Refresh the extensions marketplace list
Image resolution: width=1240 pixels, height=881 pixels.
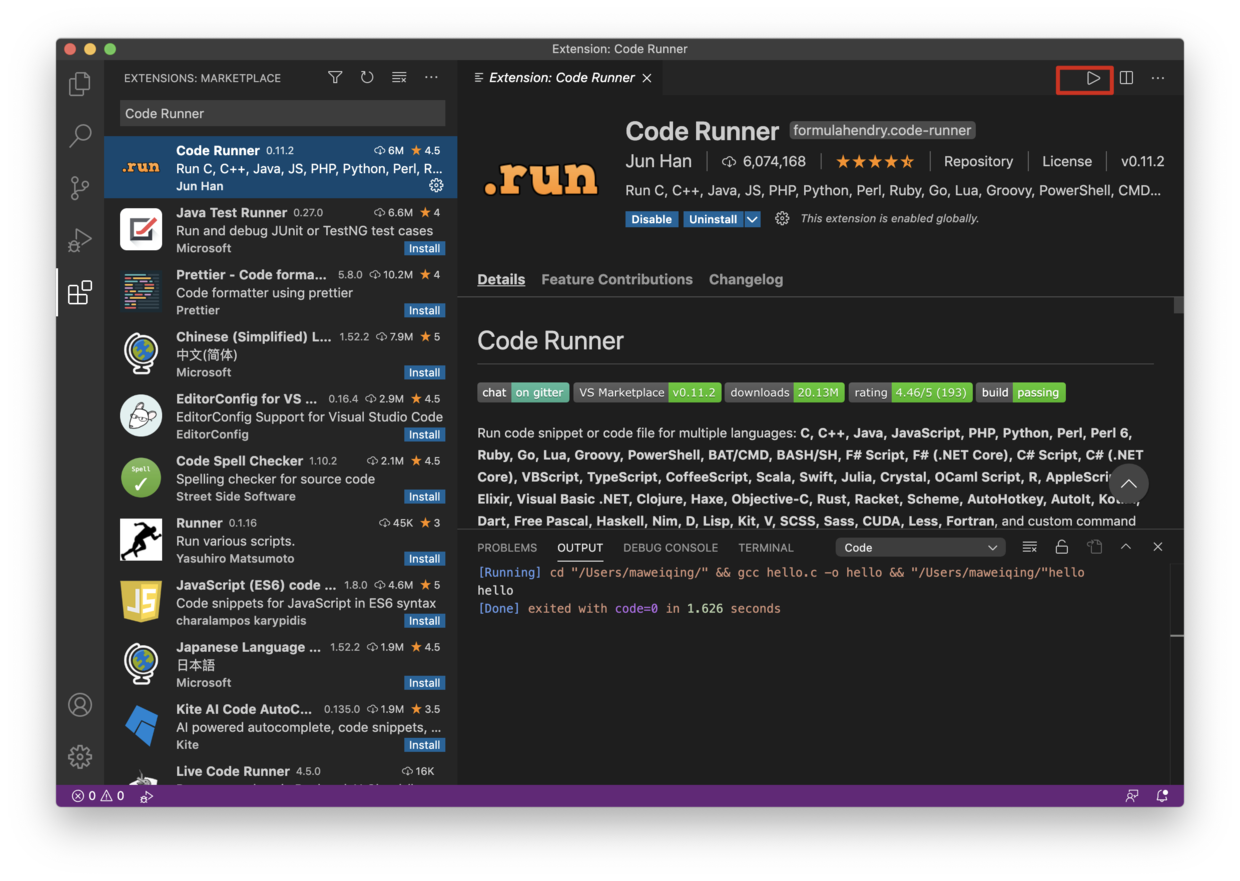(367, 78)
